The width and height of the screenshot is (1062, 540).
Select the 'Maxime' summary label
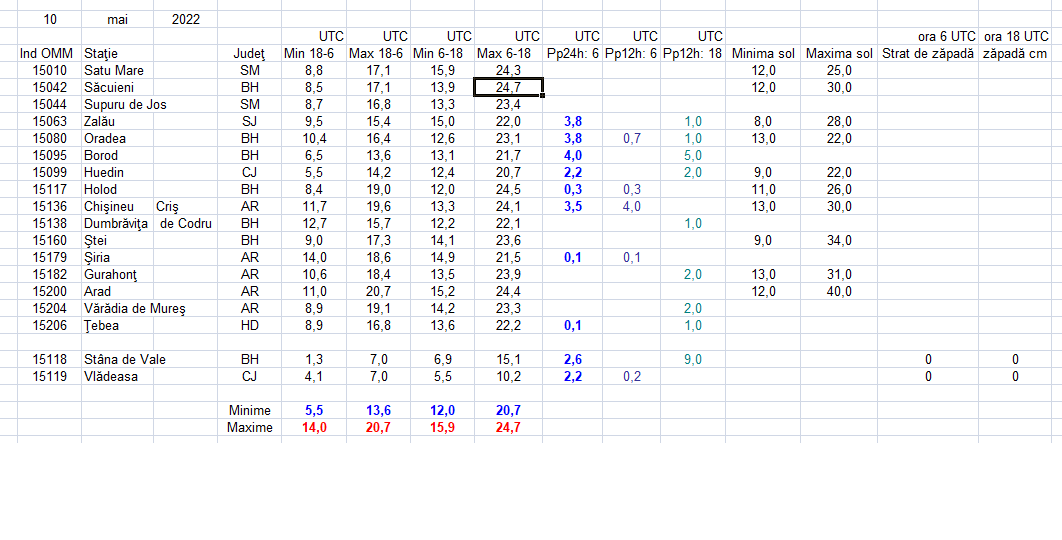point(249,428)
